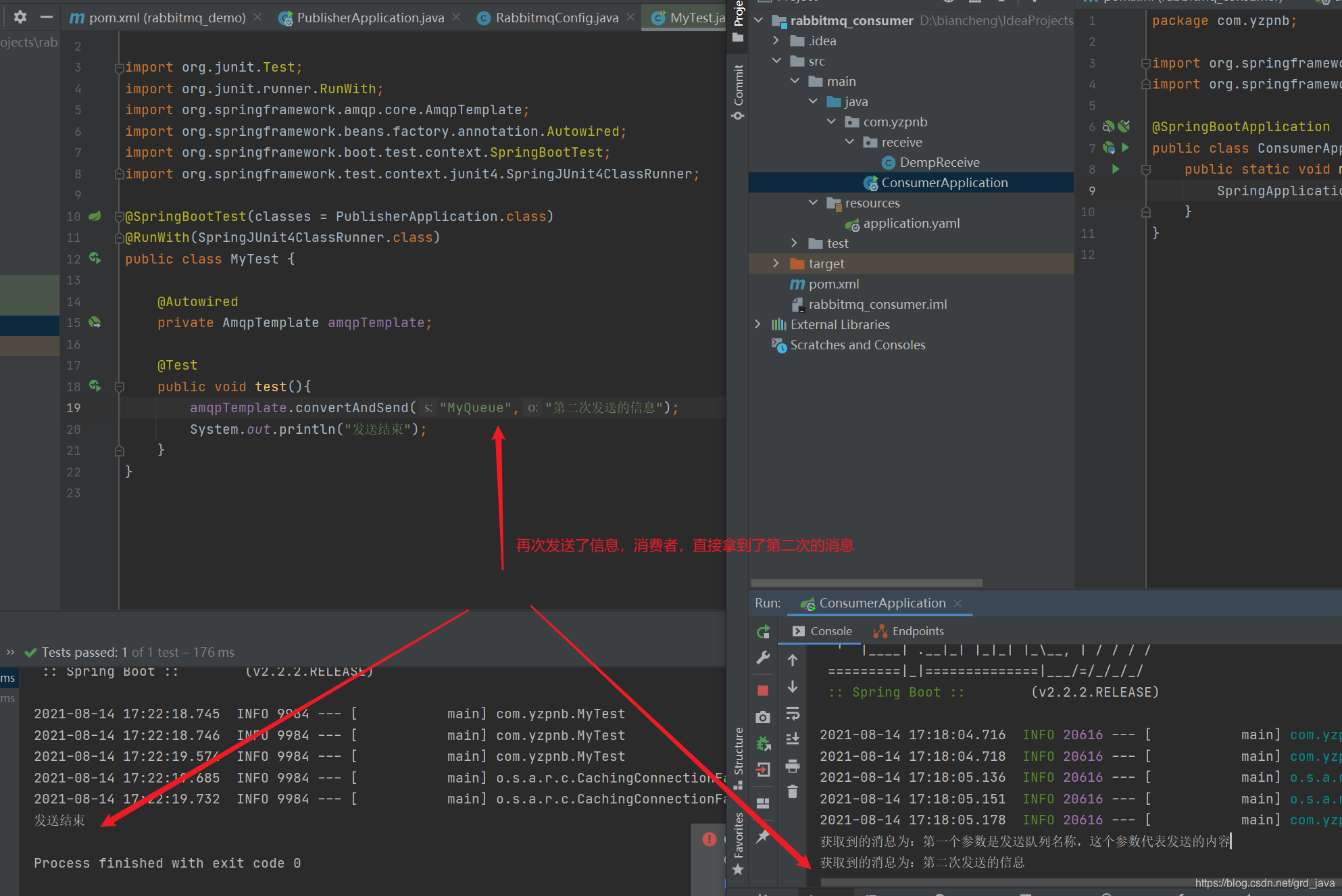Click the project tree horizontal scrollbar
Screen dimensions: 1342x896
point(866,583)
